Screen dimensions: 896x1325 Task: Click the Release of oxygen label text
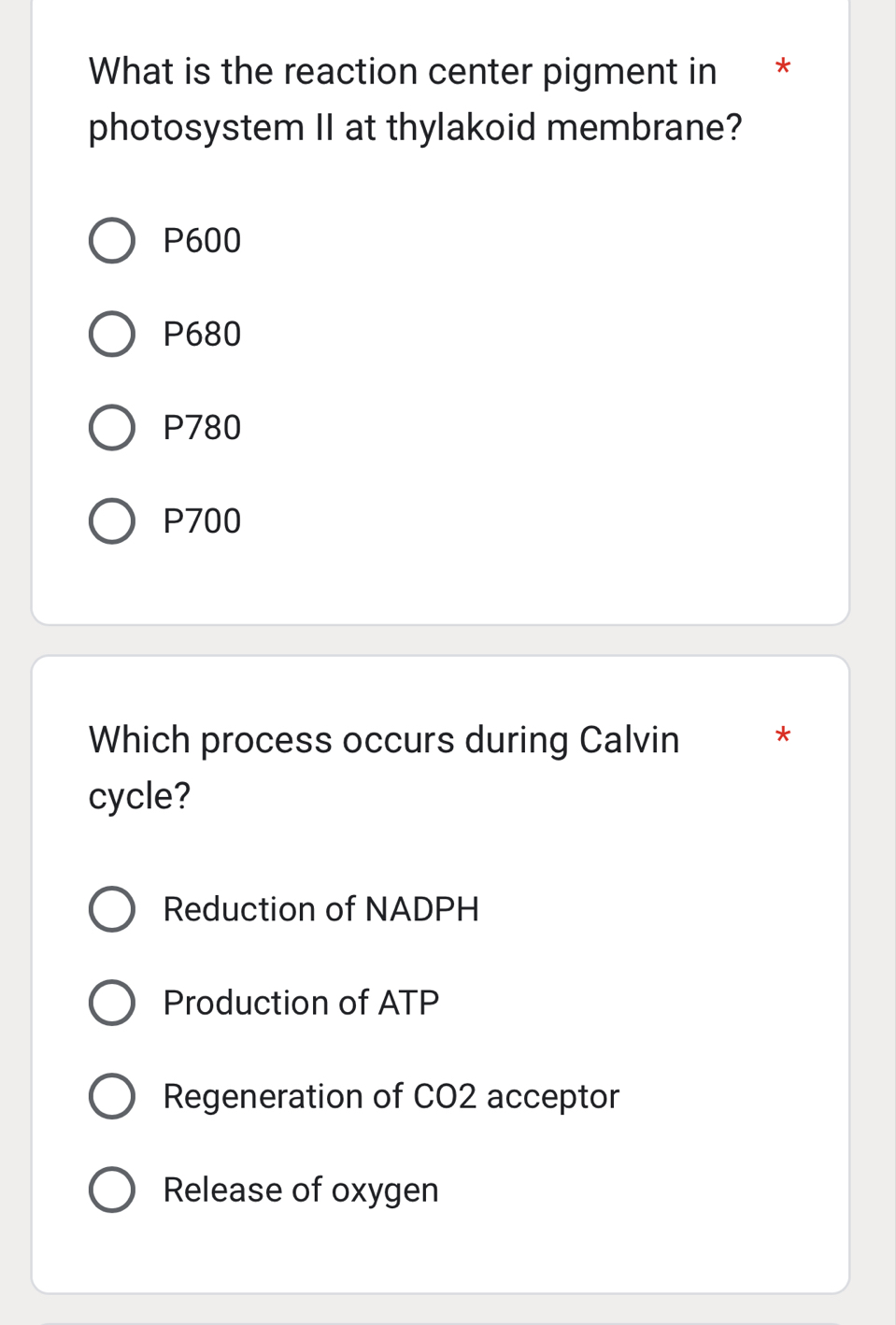tap(300, 1190)
